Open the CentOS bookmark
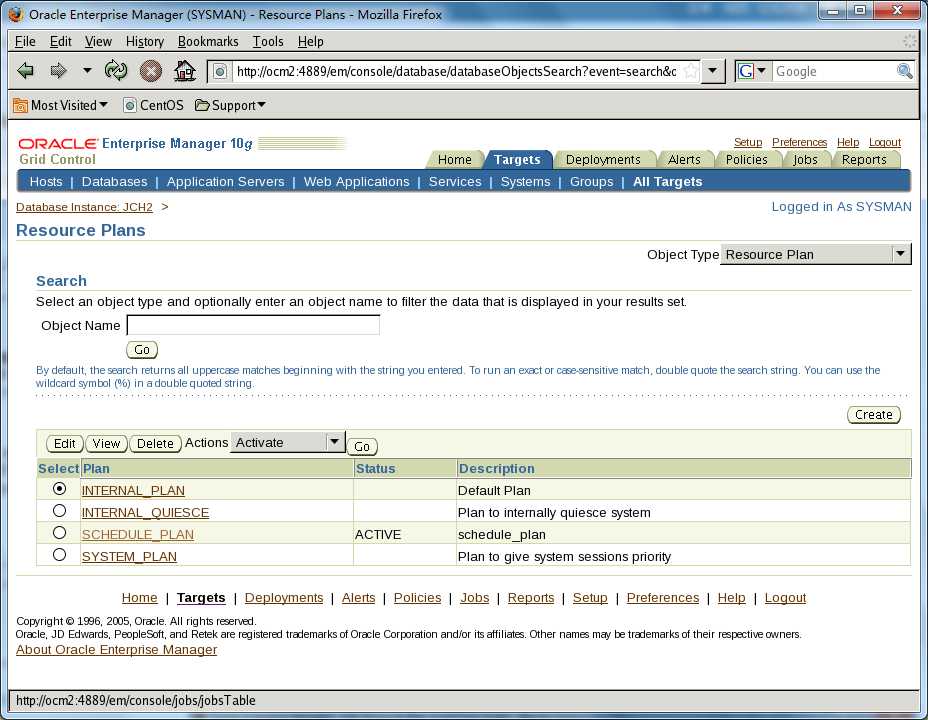This screenshot has height=720, width=928. click(x=153, y=105)
